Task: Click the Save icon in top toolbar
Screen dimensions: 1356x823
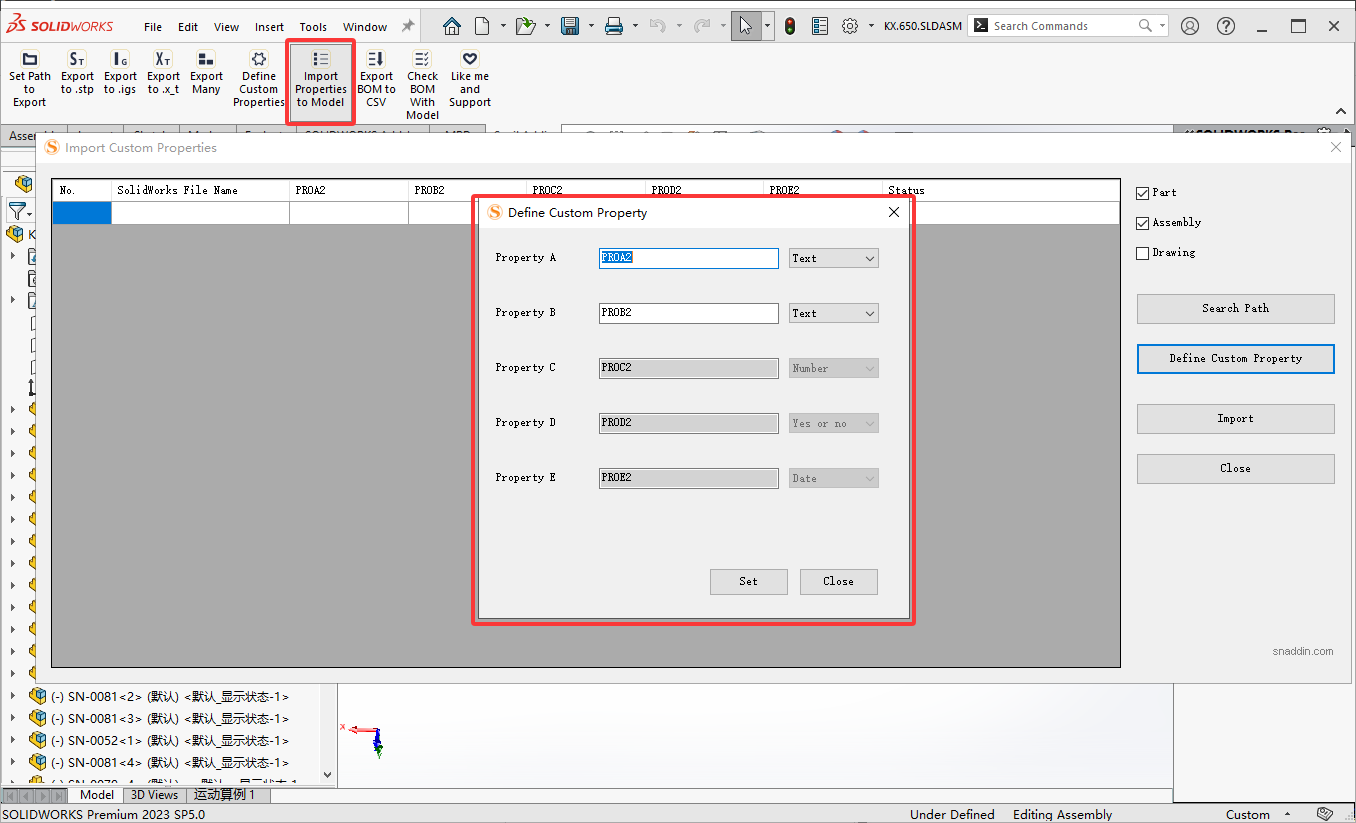Action: coord(570,26)
